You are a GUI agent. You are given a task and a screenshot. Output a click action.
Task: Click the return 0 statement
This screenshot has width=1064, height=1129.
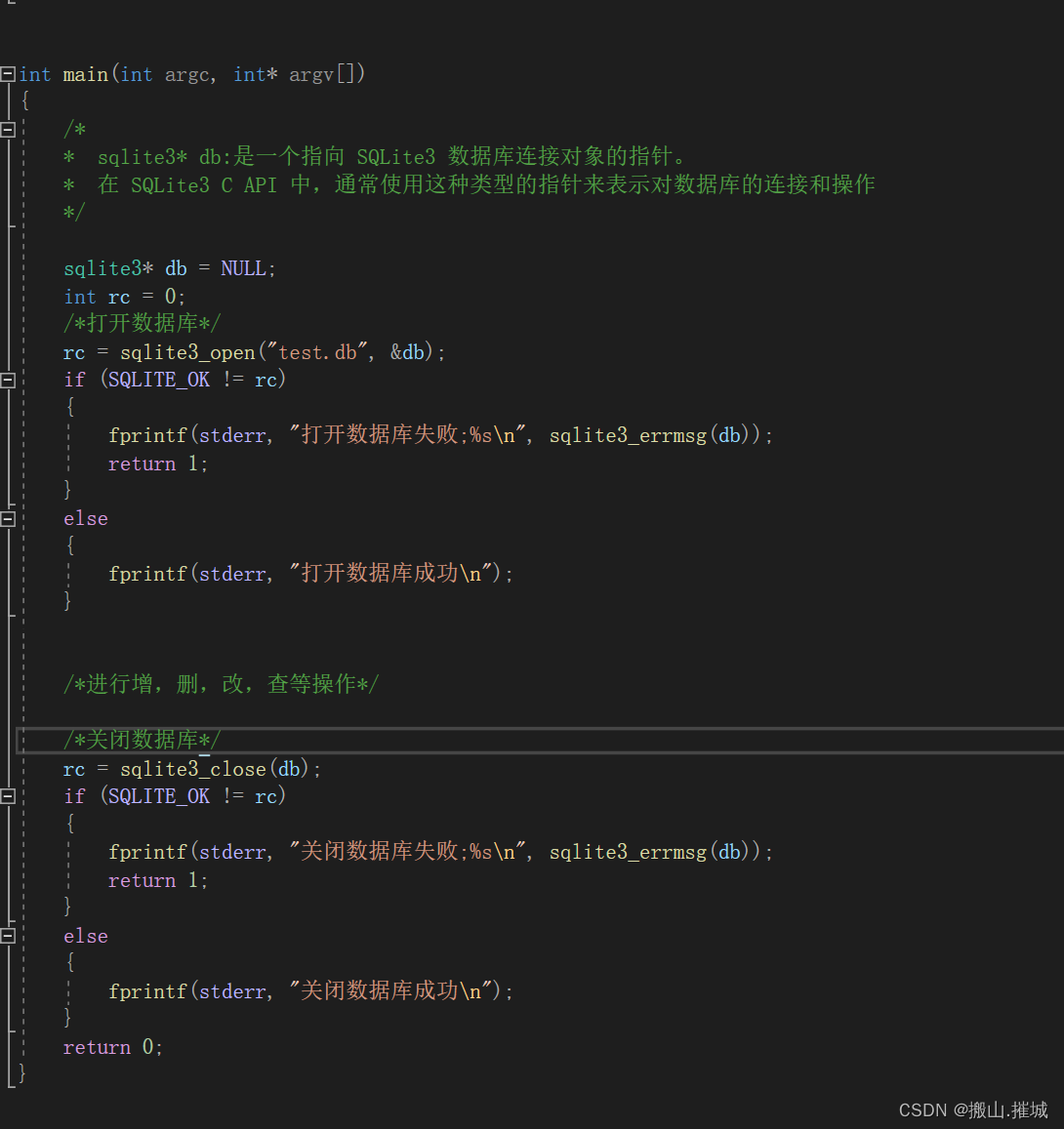112,1046
